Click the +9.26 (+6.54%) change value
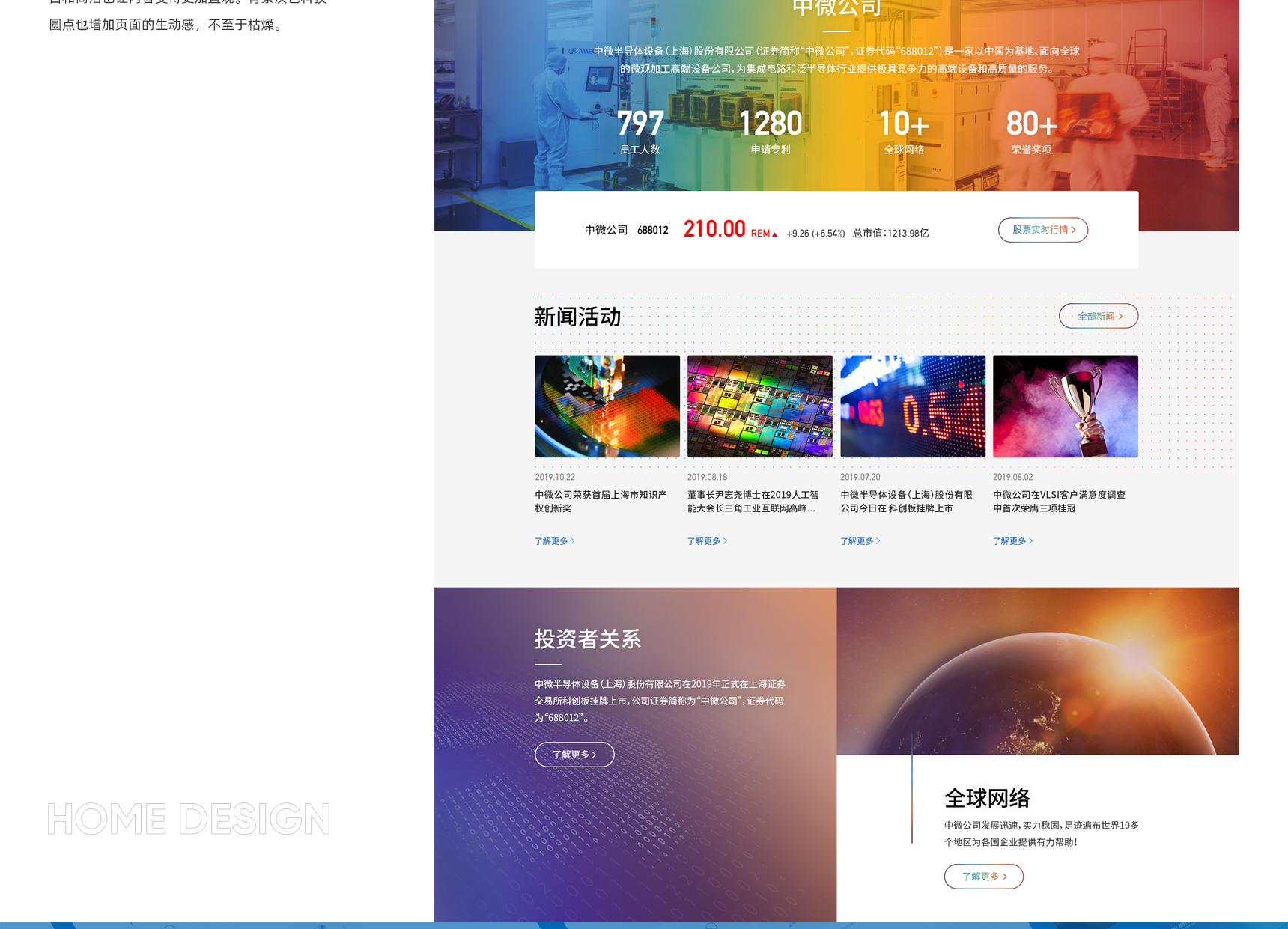 click(815, 234)
